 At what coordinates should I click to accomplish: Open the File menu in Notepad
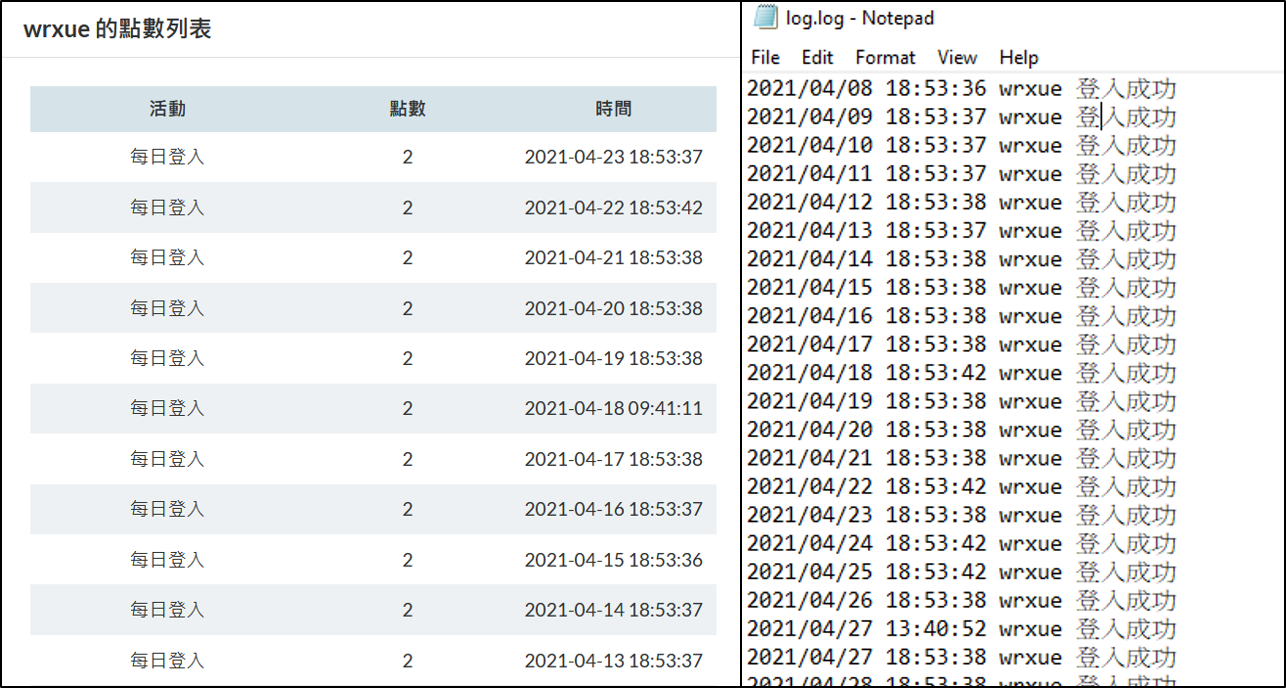pyautogui.click(x=765, y=57)
